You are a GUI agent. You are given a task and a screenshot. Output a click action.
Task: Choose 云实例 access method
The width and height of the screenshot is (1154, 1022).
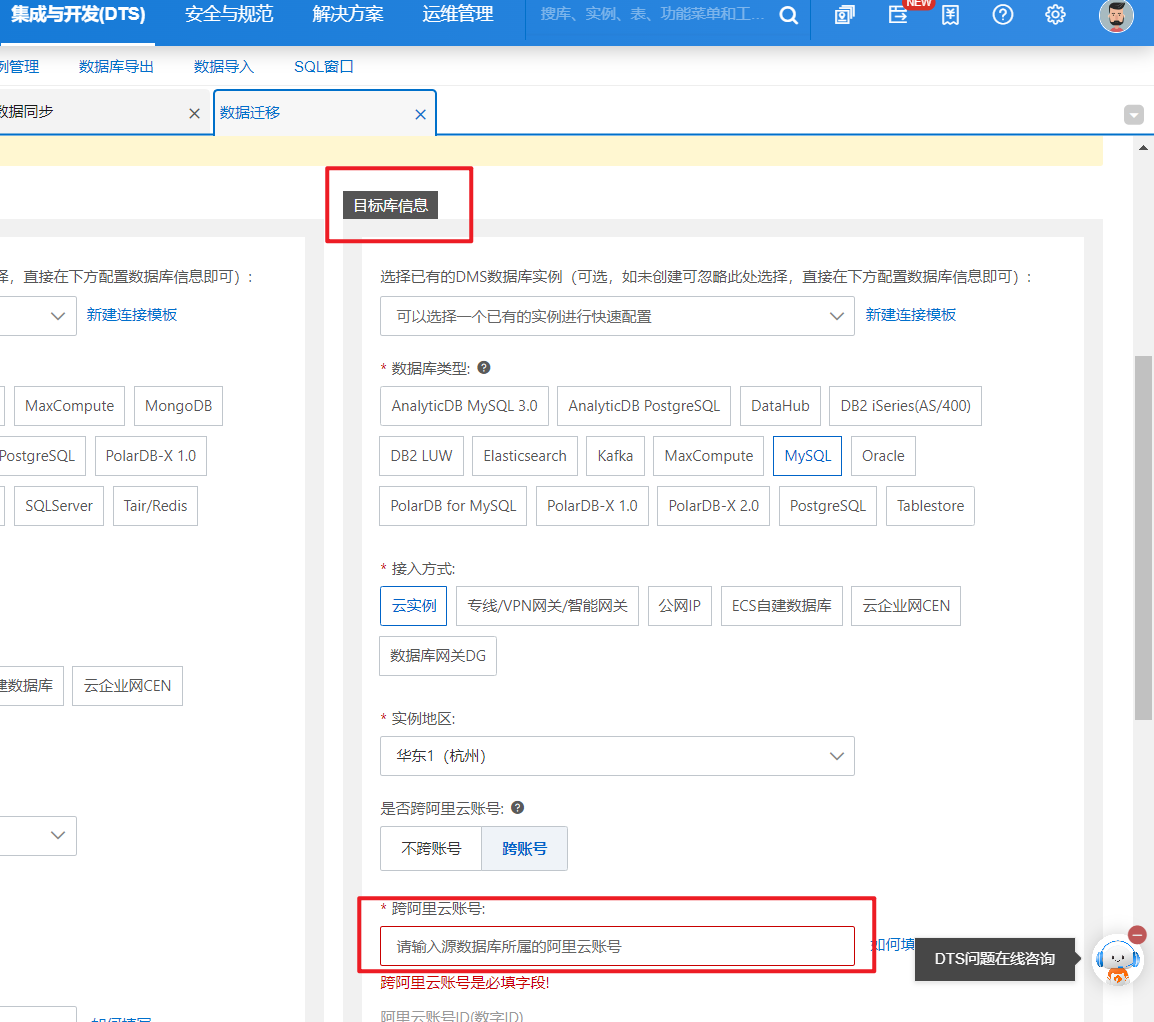coord(414,606)
